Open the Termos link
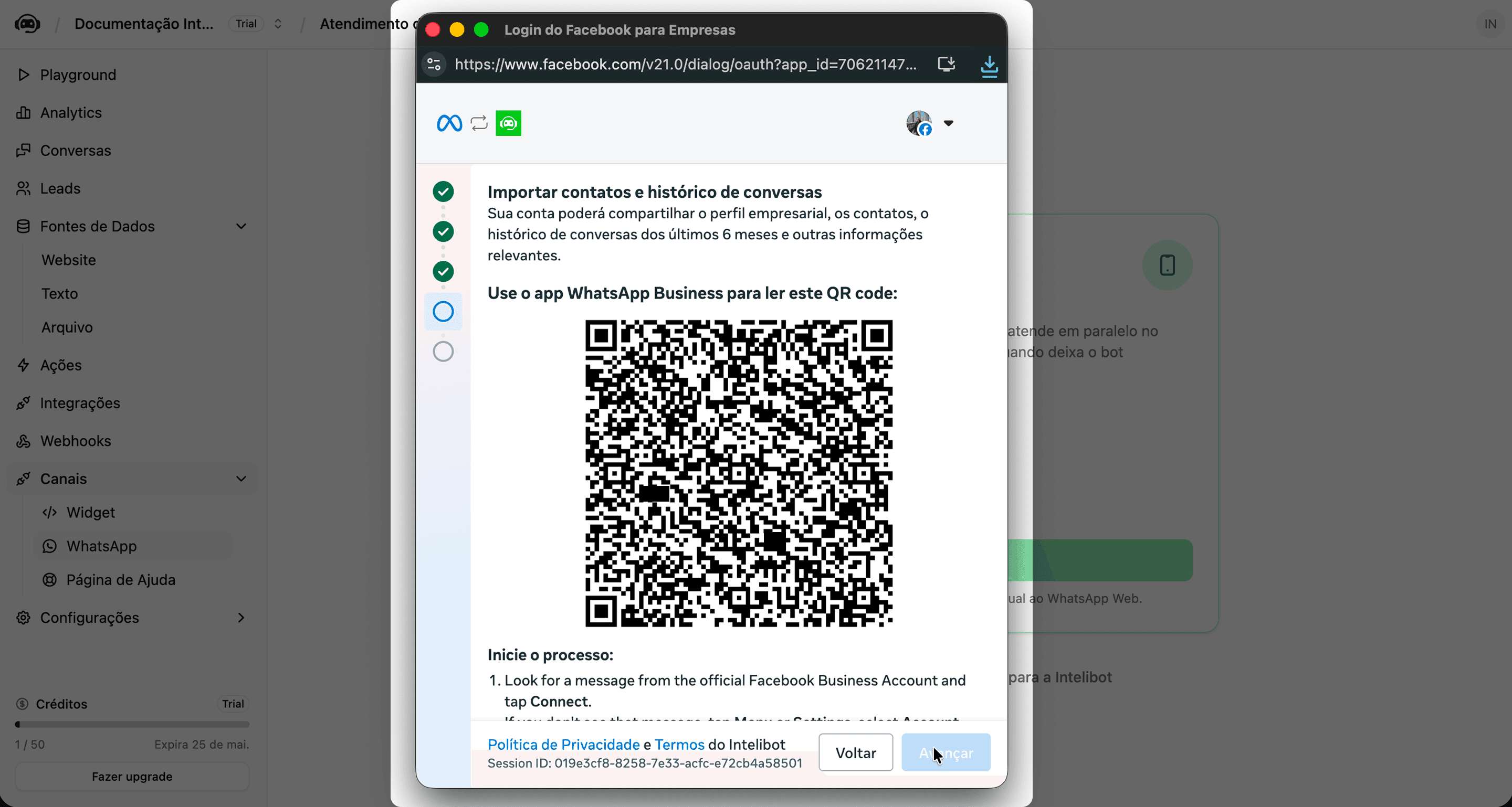The width and height of the screenshot is (1512, 807). 679,744
